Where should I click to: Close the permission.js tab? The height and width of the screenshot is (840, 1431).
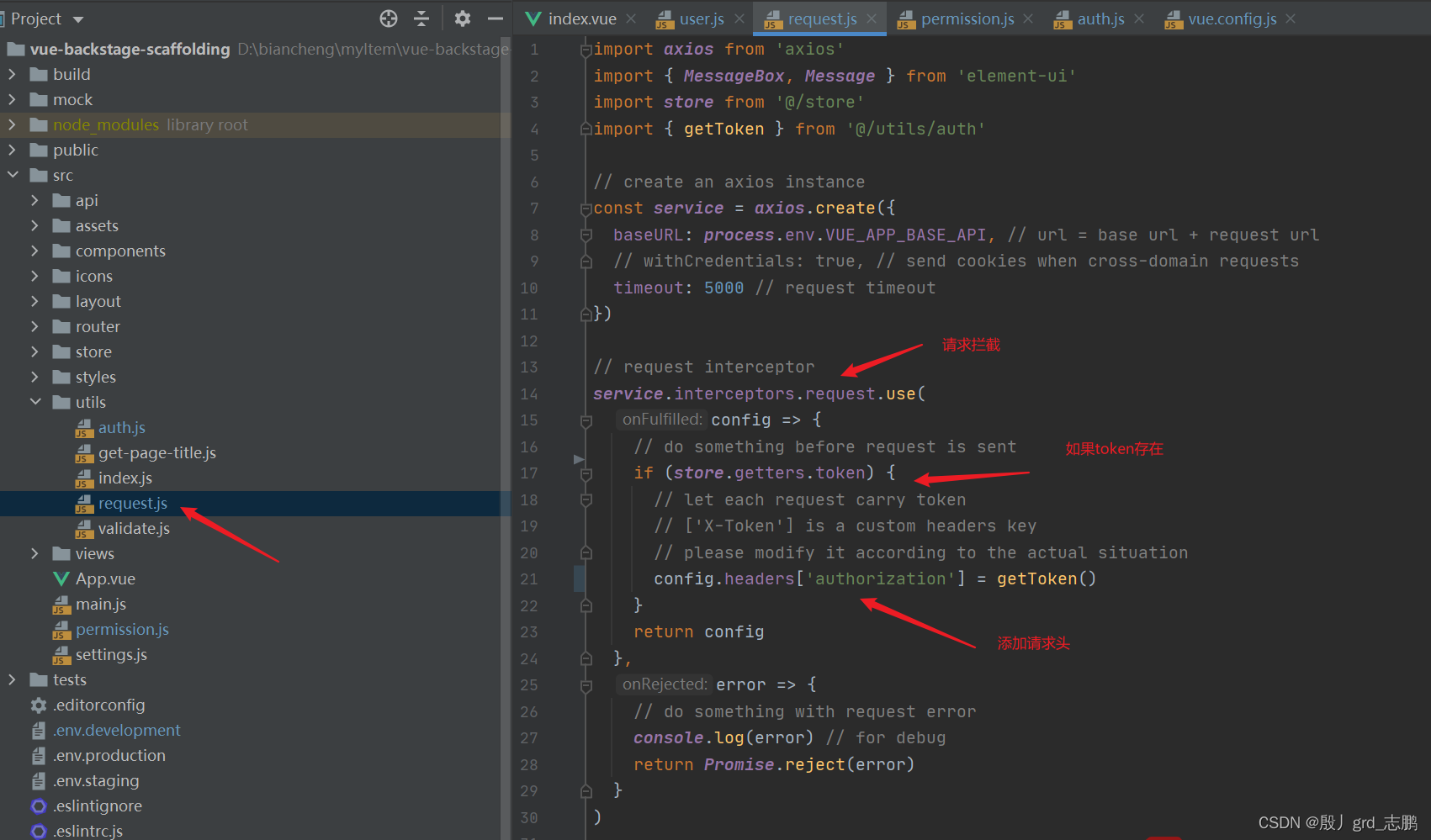[1028, 18]
